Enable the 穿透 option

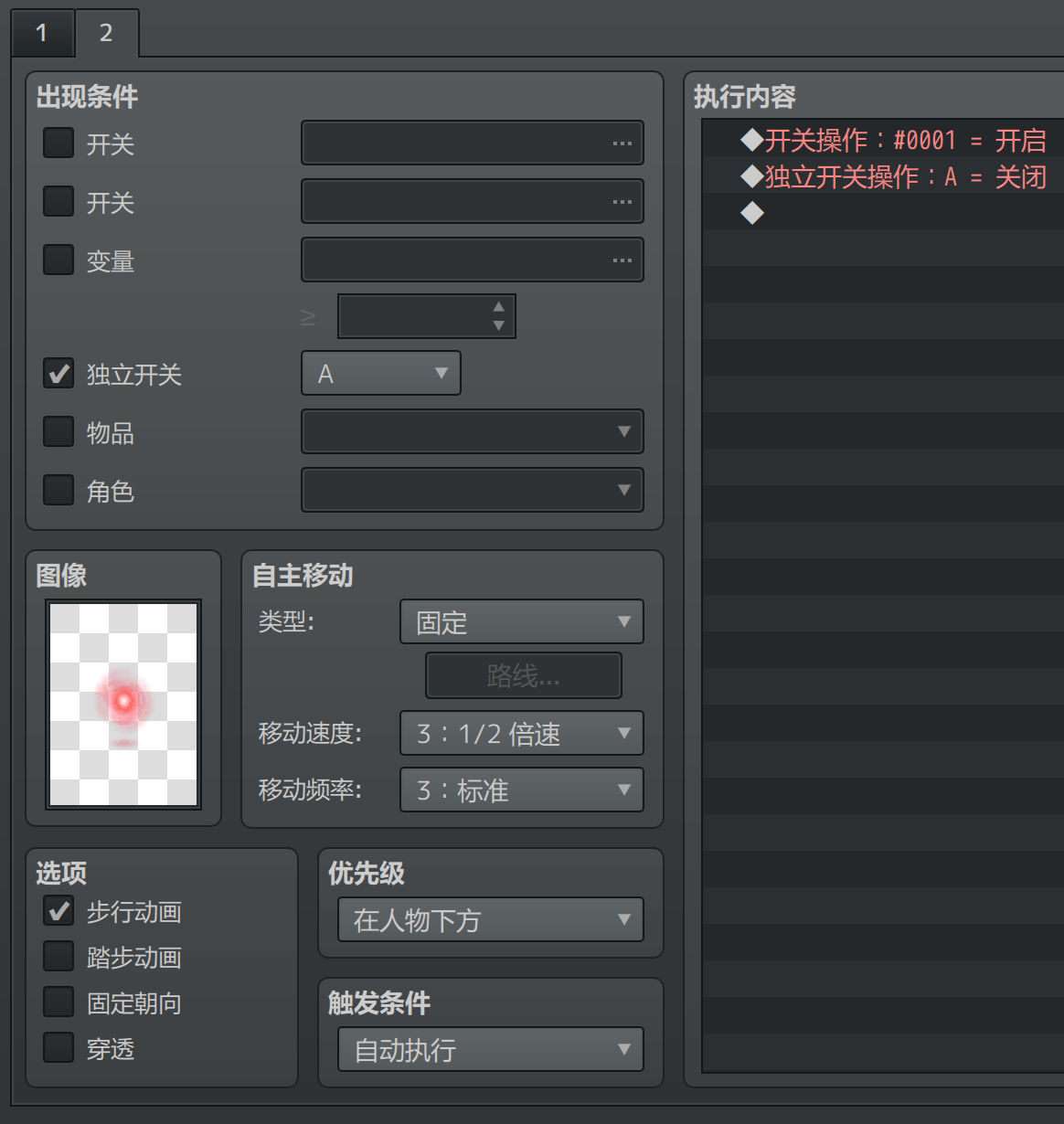[59, 1047]
